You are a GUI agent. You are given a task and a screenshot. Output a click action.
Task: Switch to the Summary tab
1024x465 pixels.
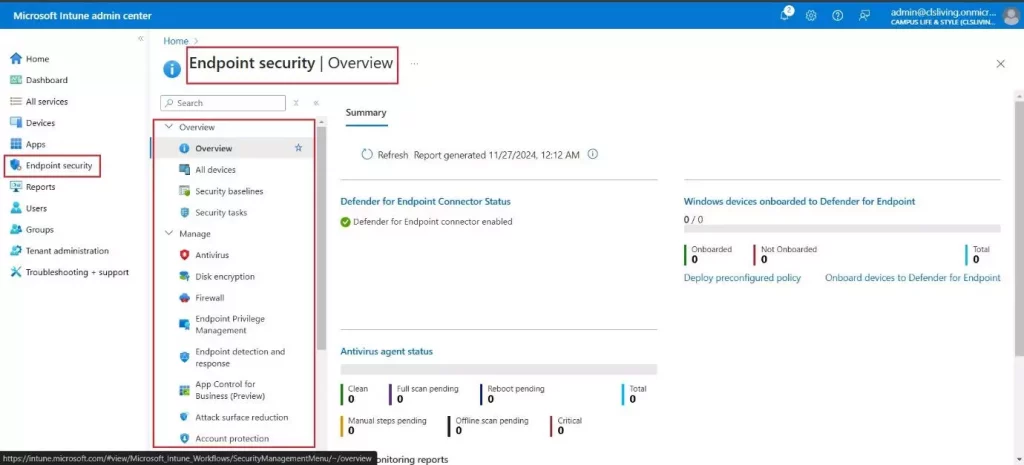coord(366,113)
